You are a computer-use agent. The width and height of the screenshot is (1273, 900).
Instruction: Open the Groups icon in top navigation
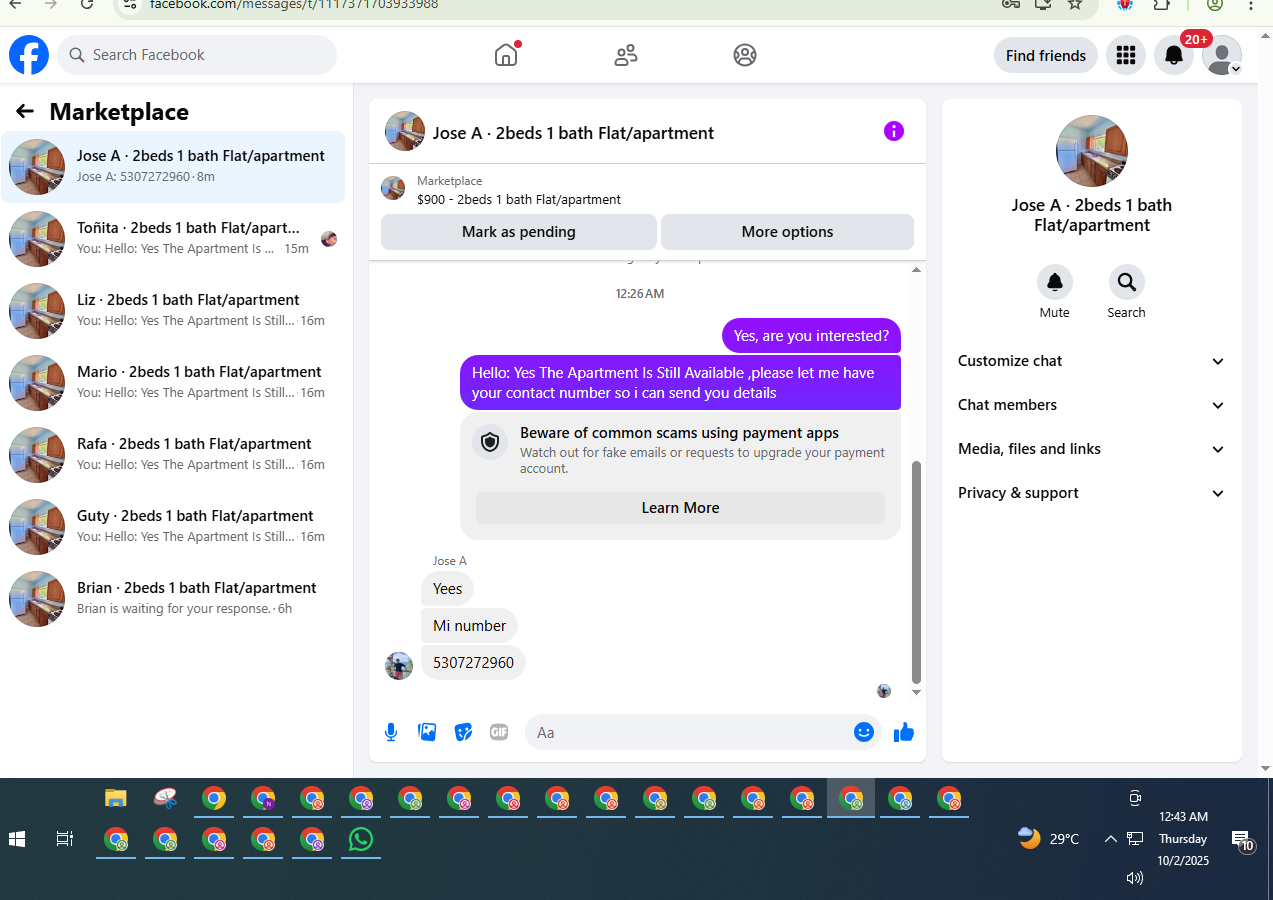point(745,55)
